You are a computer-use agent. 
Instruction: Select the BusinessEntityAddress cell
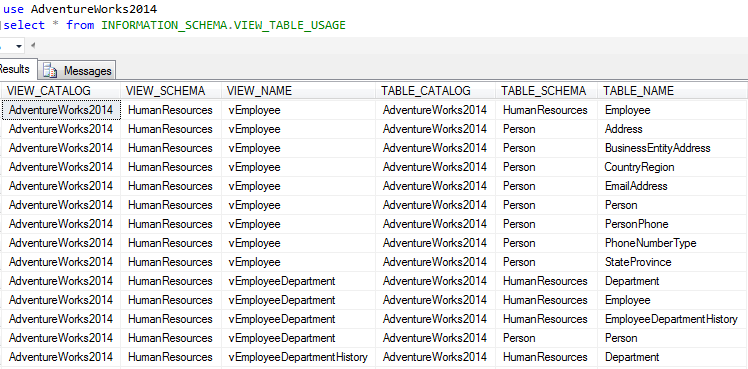click(673, 148)
